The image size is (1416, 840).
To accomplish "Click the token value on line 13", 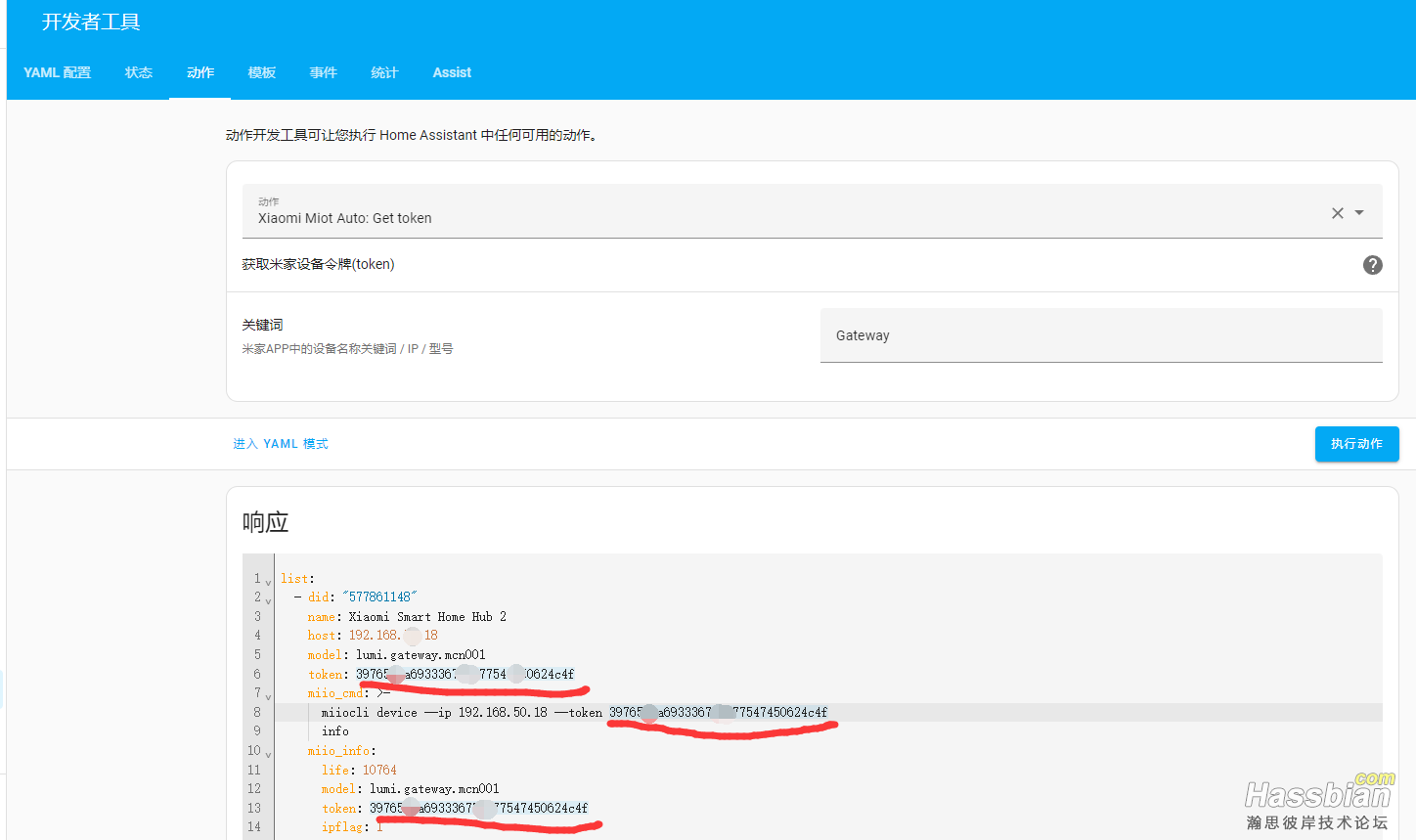I will 478,808.
